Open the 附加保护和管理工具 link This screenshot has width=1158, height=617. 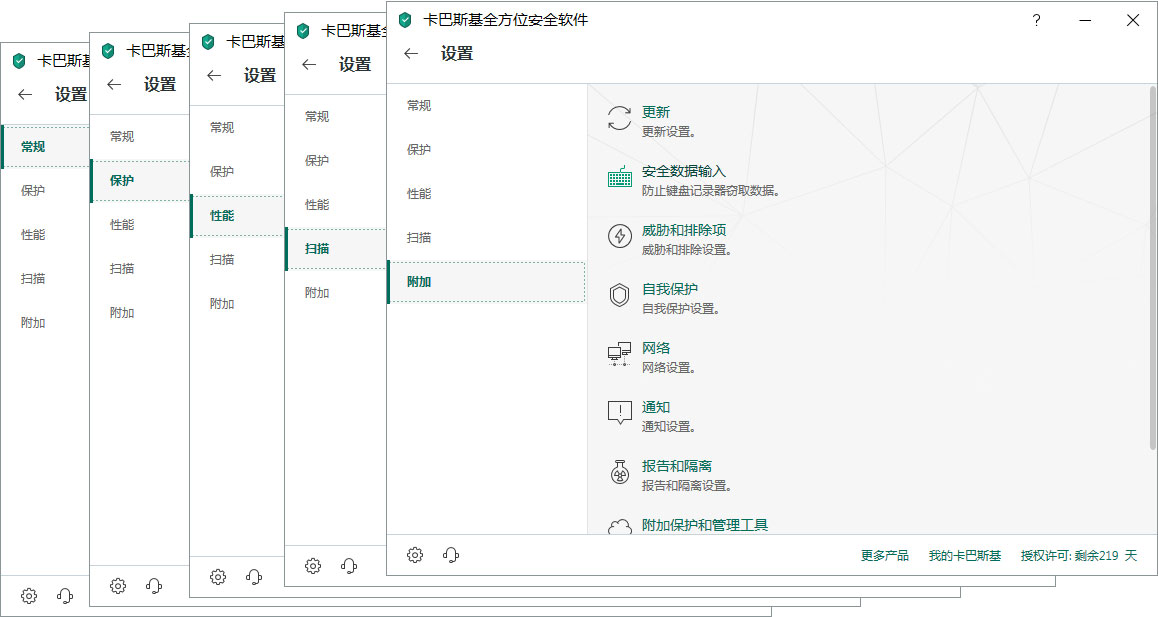(x=705, y=525)
